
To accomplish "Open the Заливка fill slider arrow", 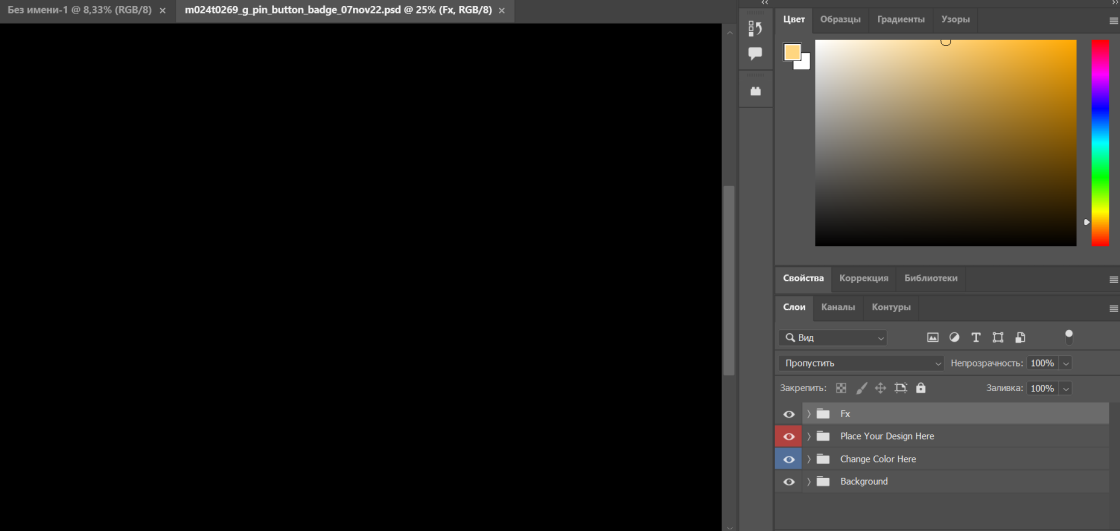I will tap(1066, 388).
